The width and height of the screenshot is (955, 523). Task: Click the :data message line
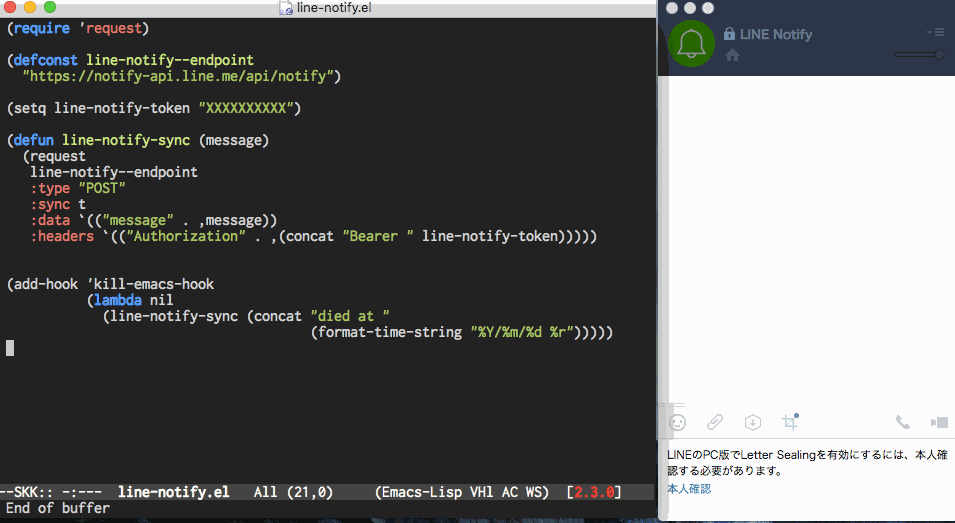pos(153,220)
